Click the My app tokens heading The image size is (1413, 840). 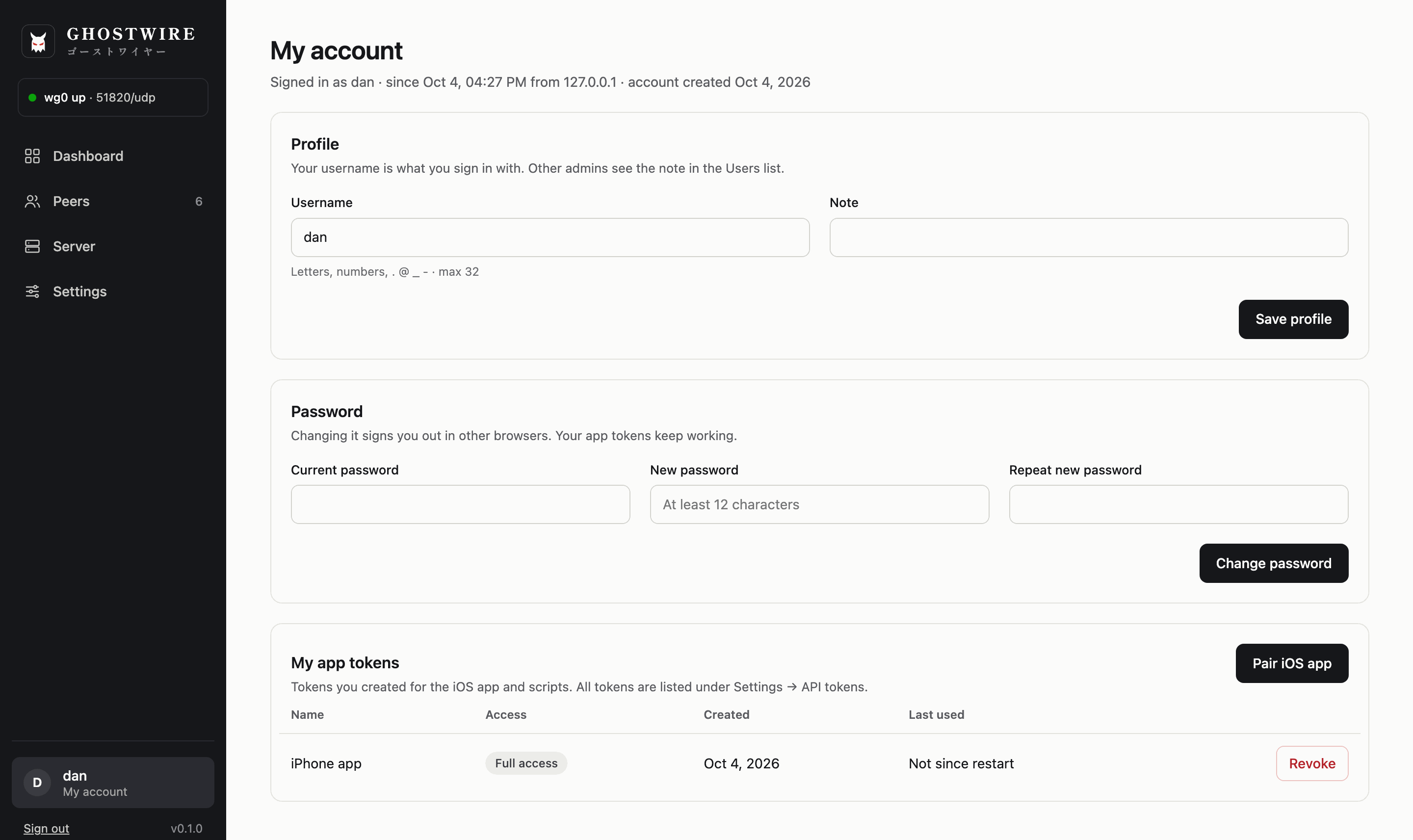tap(344, 663)
